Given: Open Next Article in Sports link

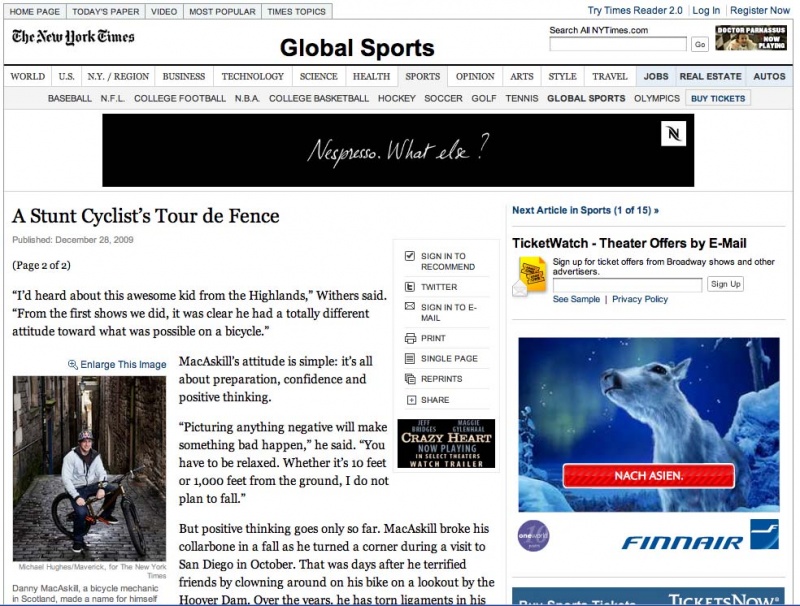Looking at the screenshot, I should click(x=585, y=210).
